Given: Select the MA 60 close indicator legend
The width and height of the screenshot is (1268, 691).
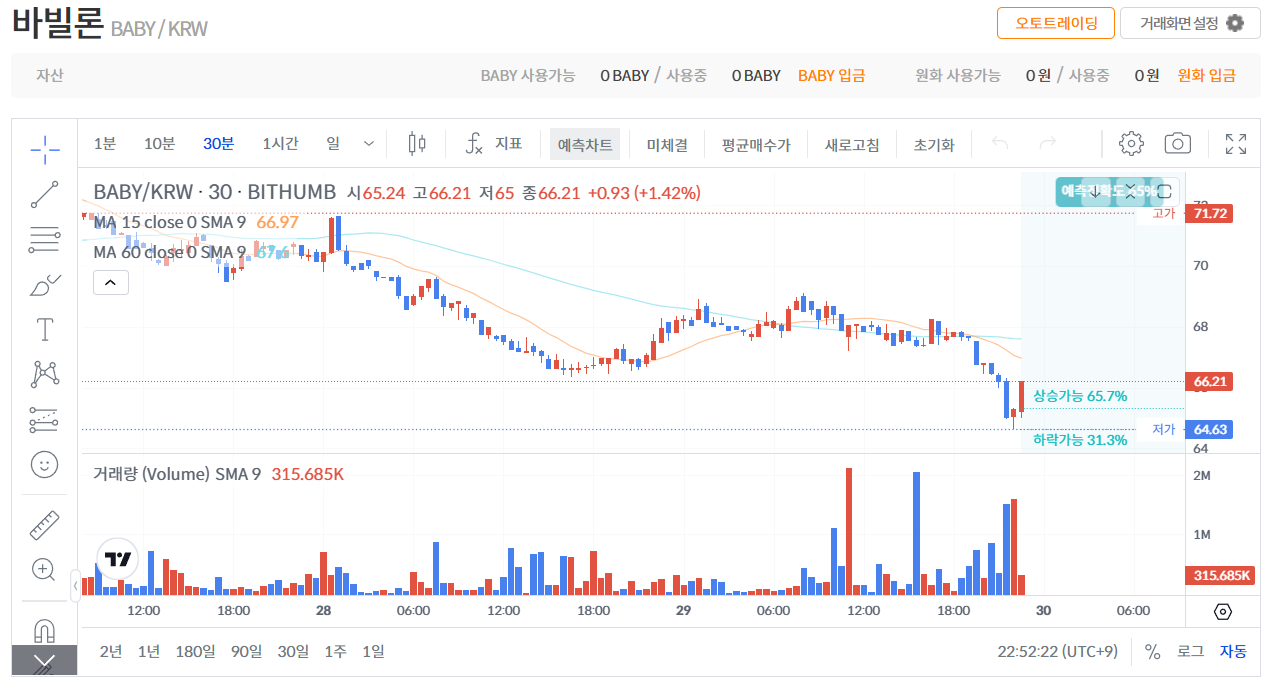Looking at the screenshot, I should 170,252.
